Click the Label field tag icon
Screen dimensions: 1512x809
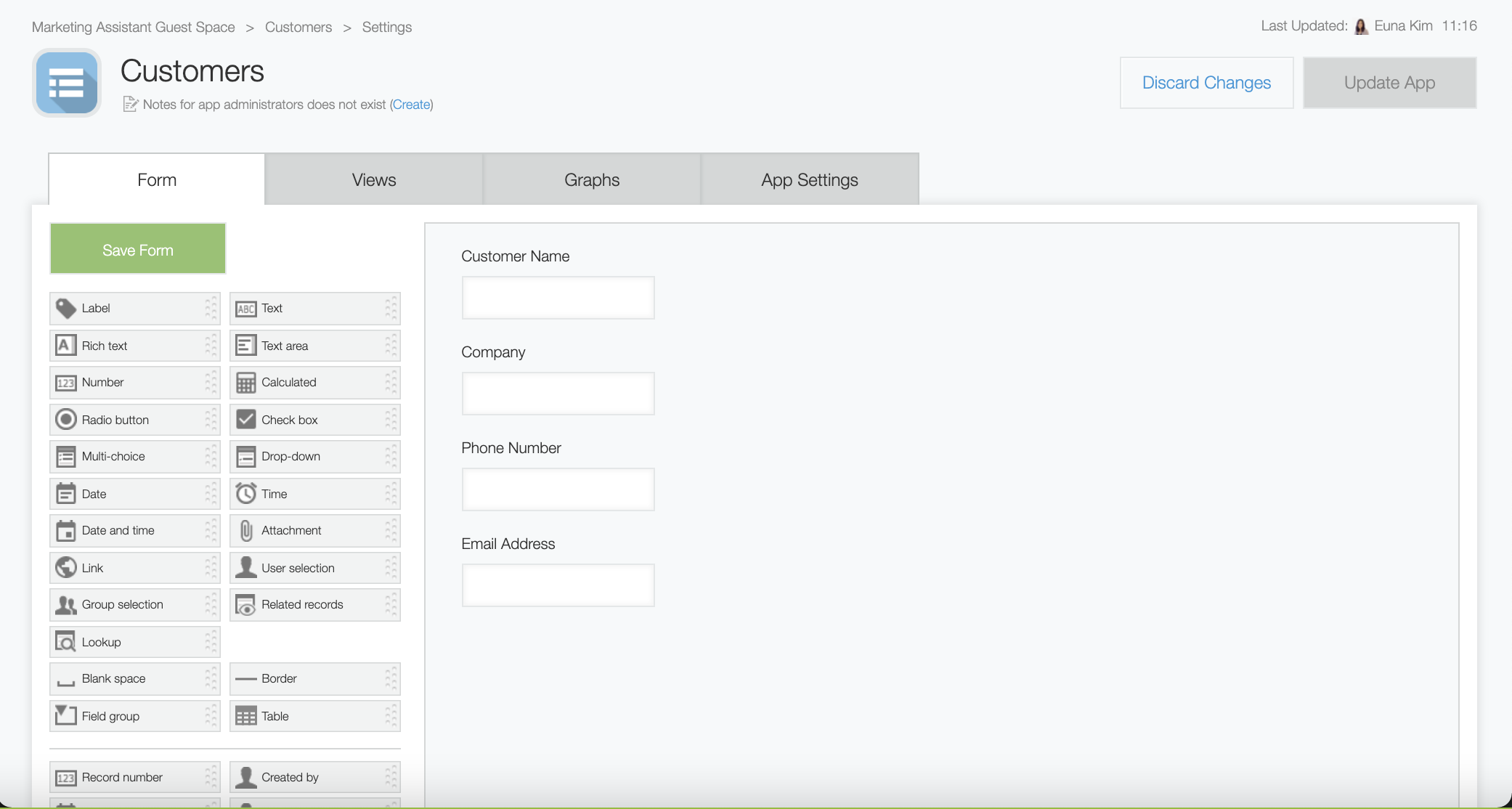[66, 309]
